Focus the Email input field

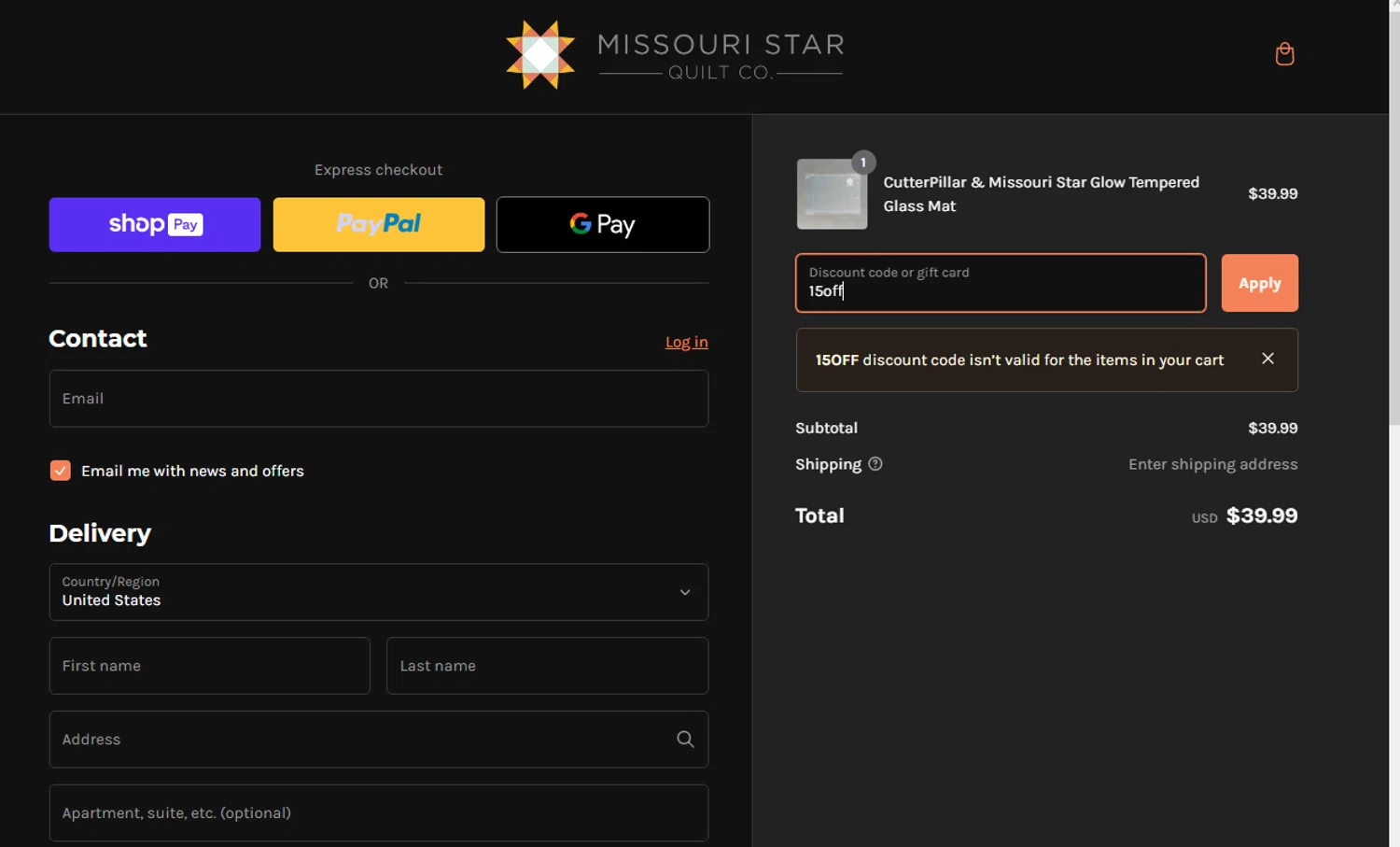point(379,399)
